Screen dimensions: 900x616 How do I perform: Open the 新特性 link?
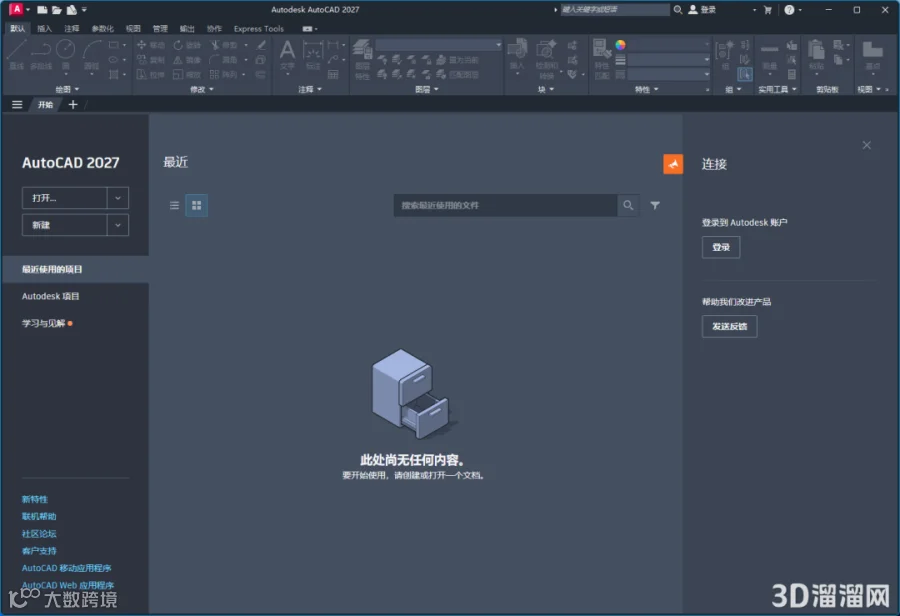[x=35, y=499]
